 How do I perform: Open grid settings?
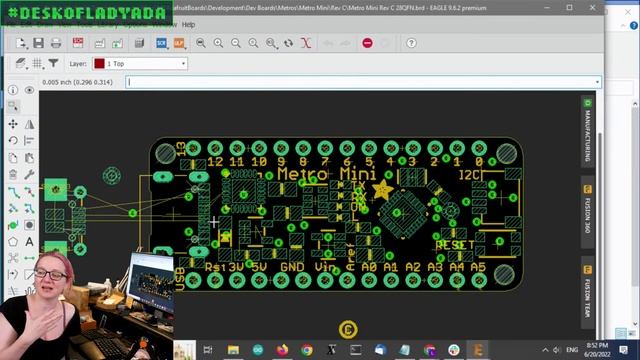tap(38, 63)
